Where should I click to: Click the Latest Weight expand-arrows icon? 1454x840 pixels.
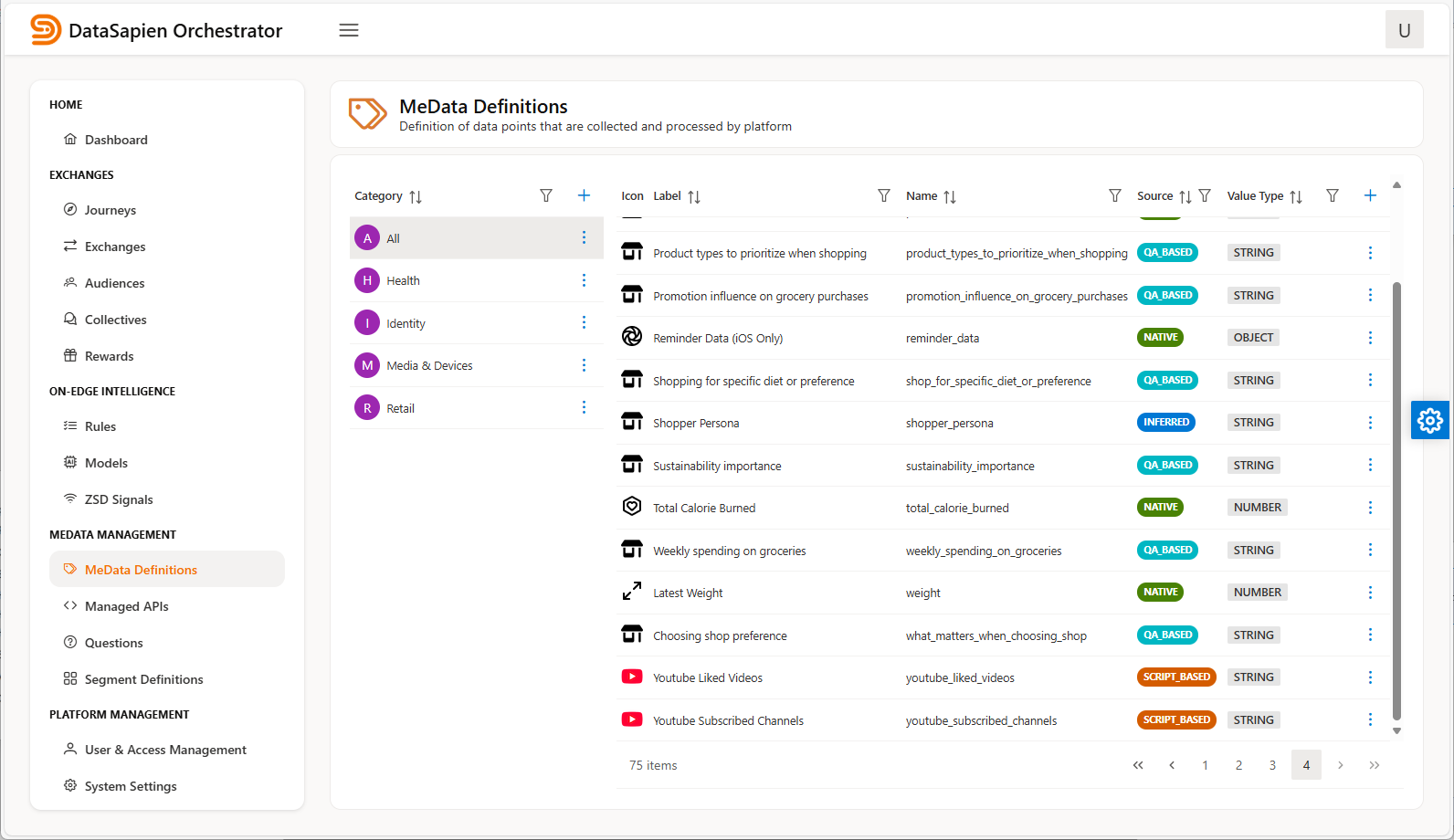tap(632, 592)
